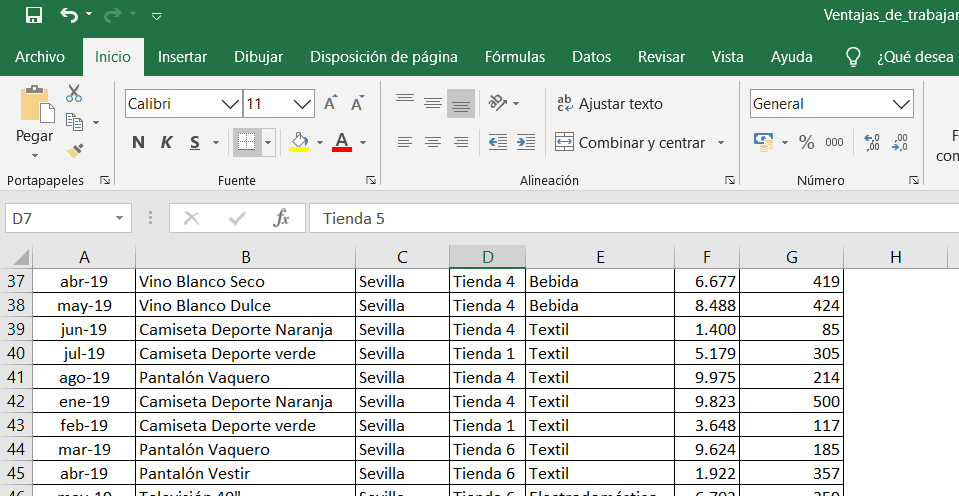Open the Undo history dropdown arrow
This screenshot has height=496, width=959.
click(x=89, y=15)
